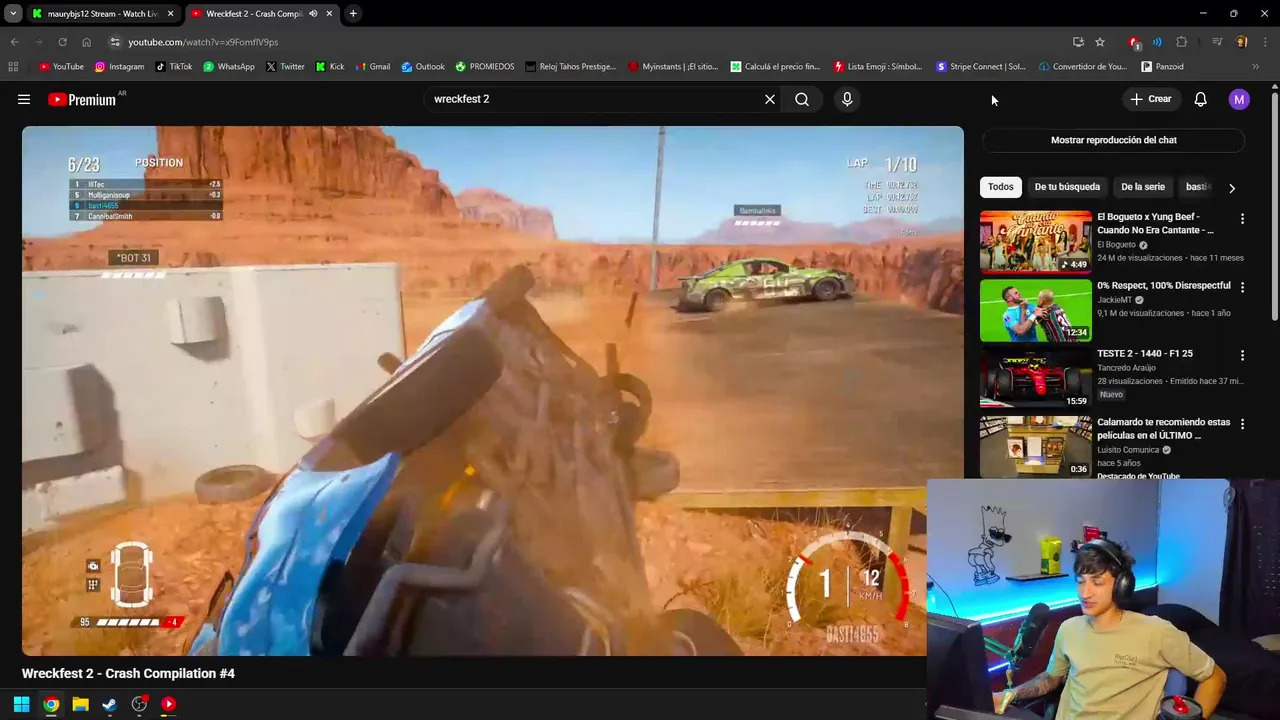This screenshot has height=720, width=1280.
Task: Open OBS Studio from taskbar
Action: (139, 704)
